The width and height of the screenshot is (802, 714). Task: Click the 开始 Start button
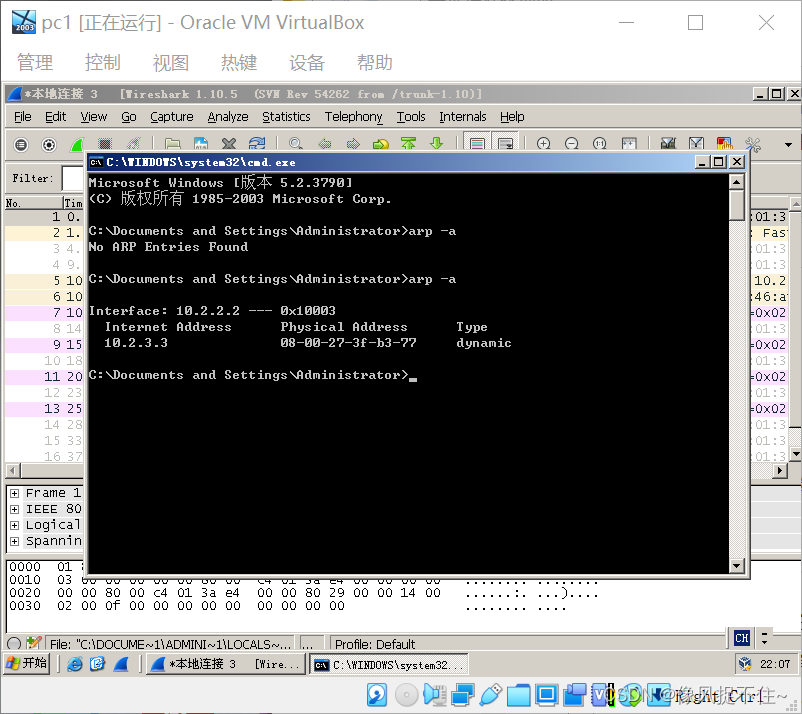tap(27, 664)
